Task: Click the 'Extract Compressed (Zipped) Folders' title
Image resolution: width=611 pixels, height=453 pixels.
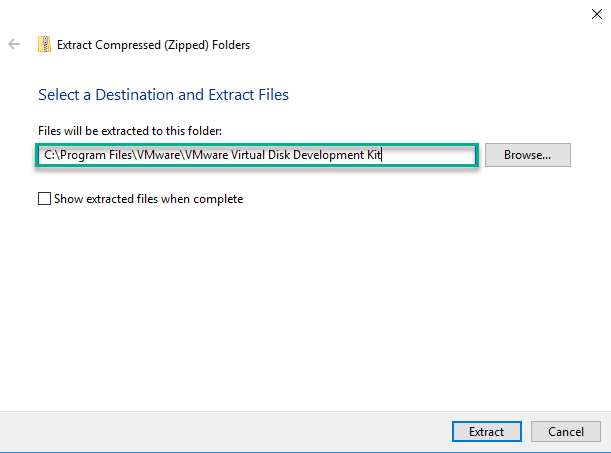Action: pos(154,45)
